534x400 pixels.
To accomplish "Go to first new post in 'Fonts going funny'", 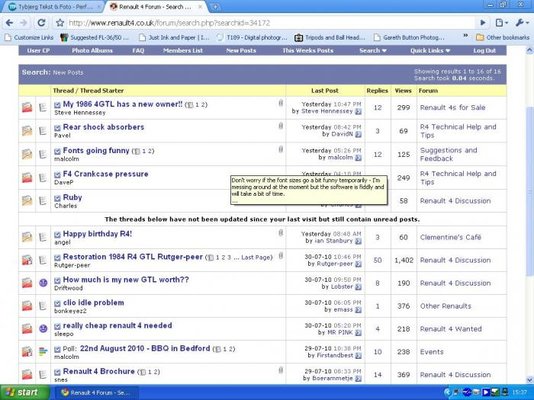I will 57,151.
